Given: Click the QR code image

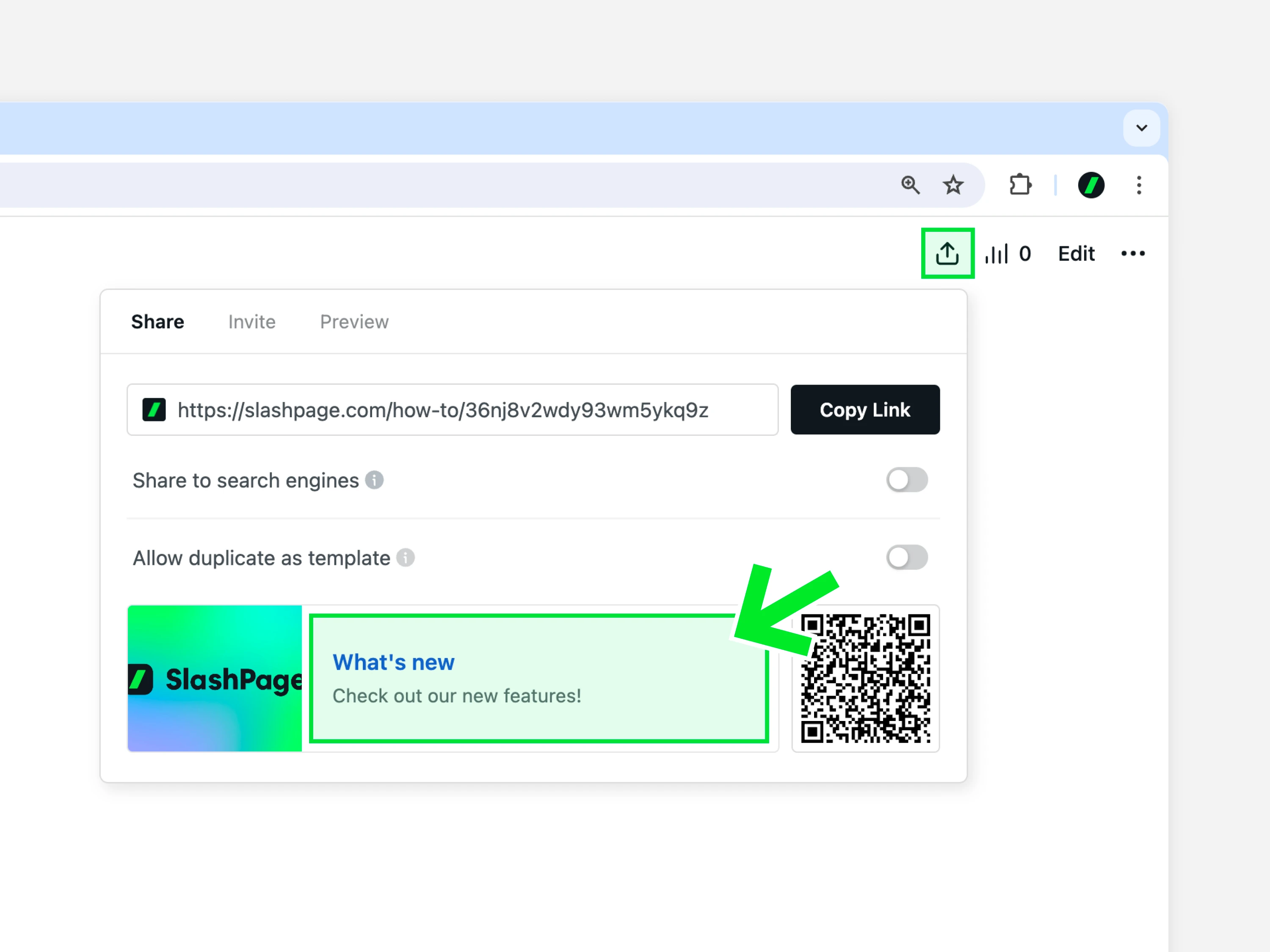Looking at the screenshot, I should click(x=865, y=678).
